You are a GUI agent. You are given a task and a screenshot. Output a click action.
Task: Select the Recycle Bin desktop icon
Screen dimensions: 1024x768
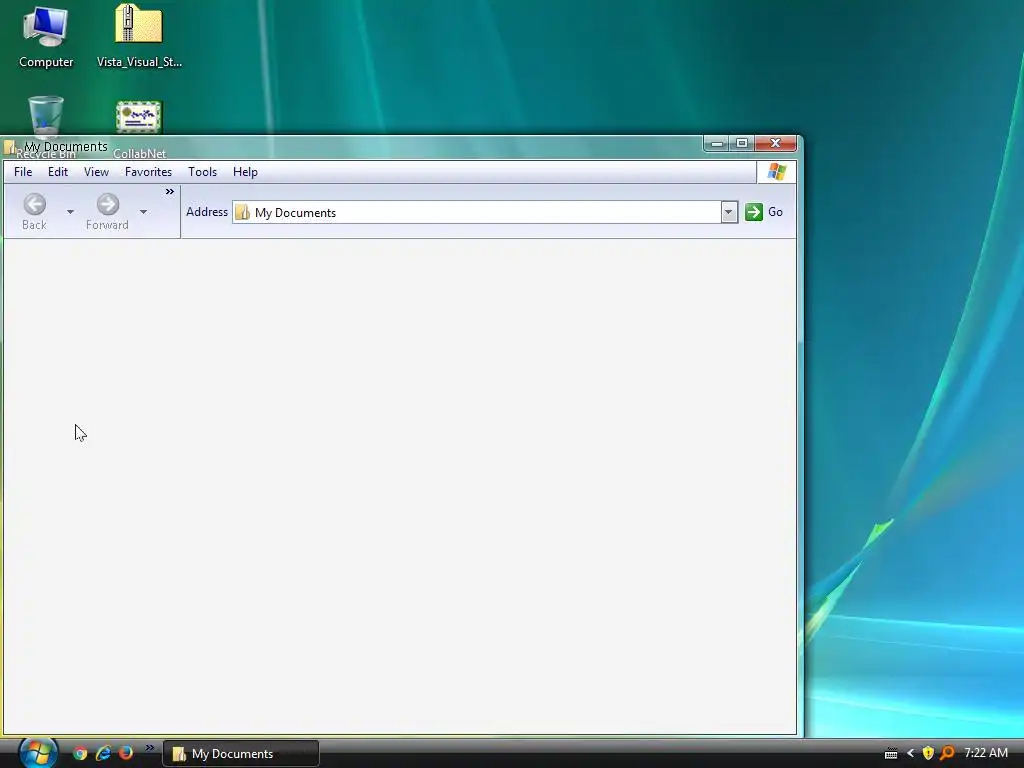(x=46, y=118)
